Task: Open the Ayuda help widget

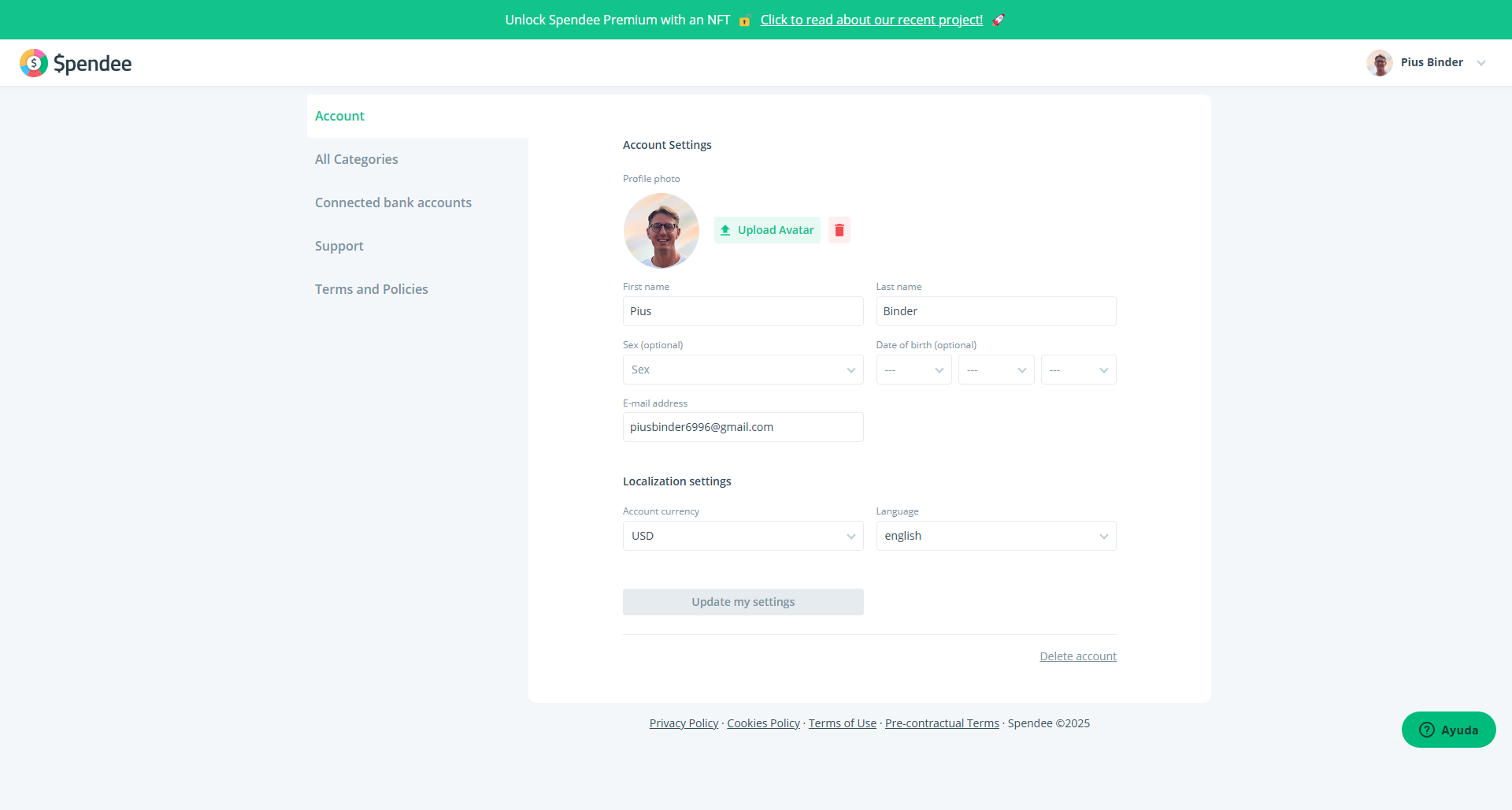Action: 1448,730
